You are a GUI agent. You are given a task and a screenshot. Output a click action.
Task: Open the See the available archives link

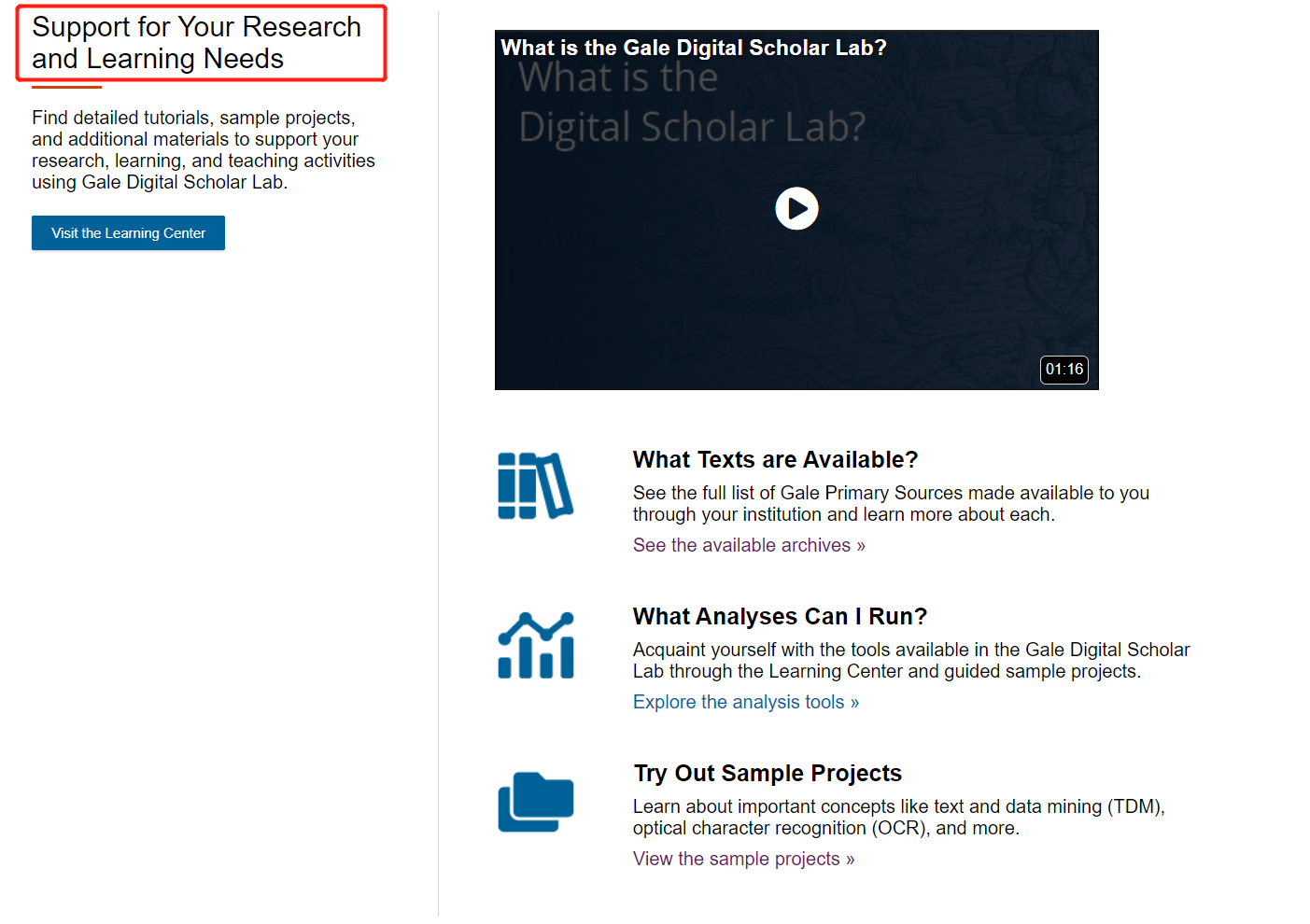(749, 545)
